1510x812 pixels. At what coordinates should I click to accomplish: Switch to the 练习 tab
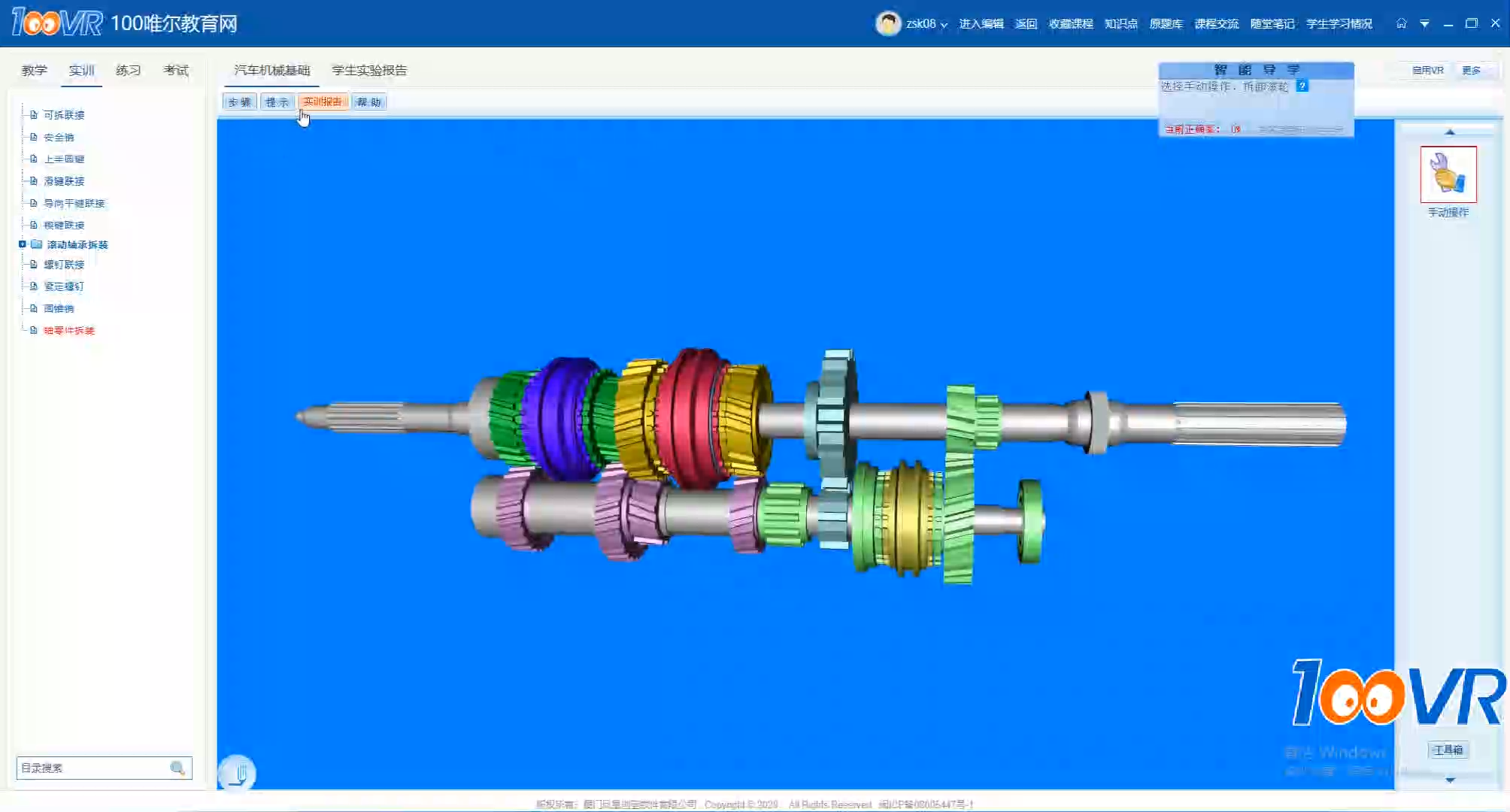[128, 70]
